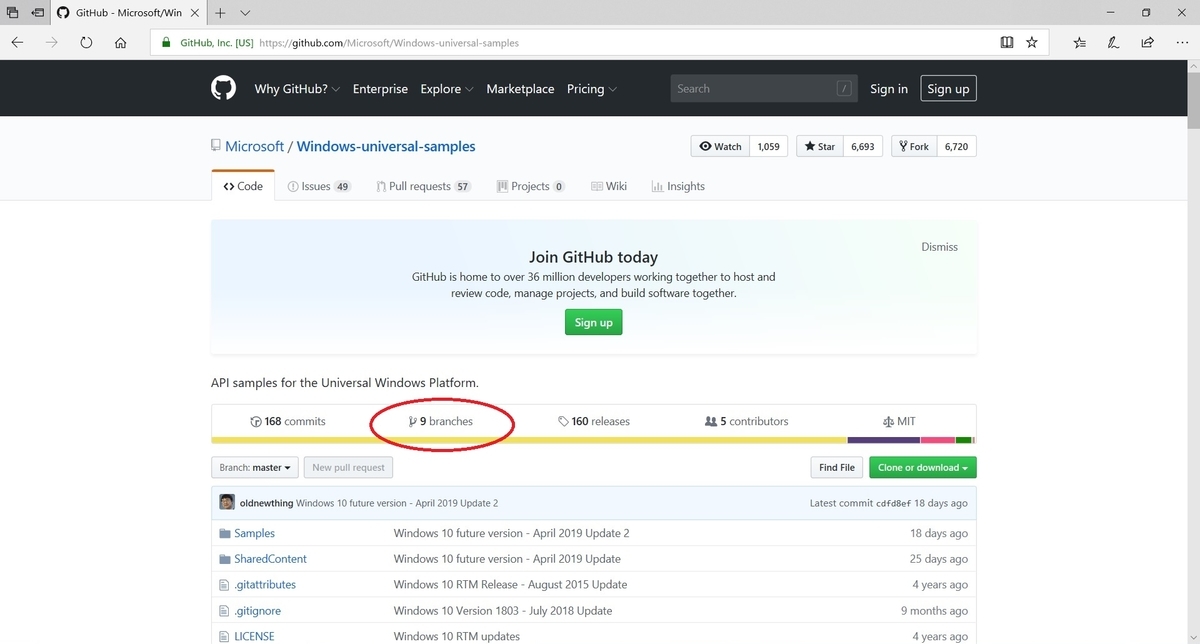Expand the Explore menu
Screen dimensions: 1200x644
point(447,89)
